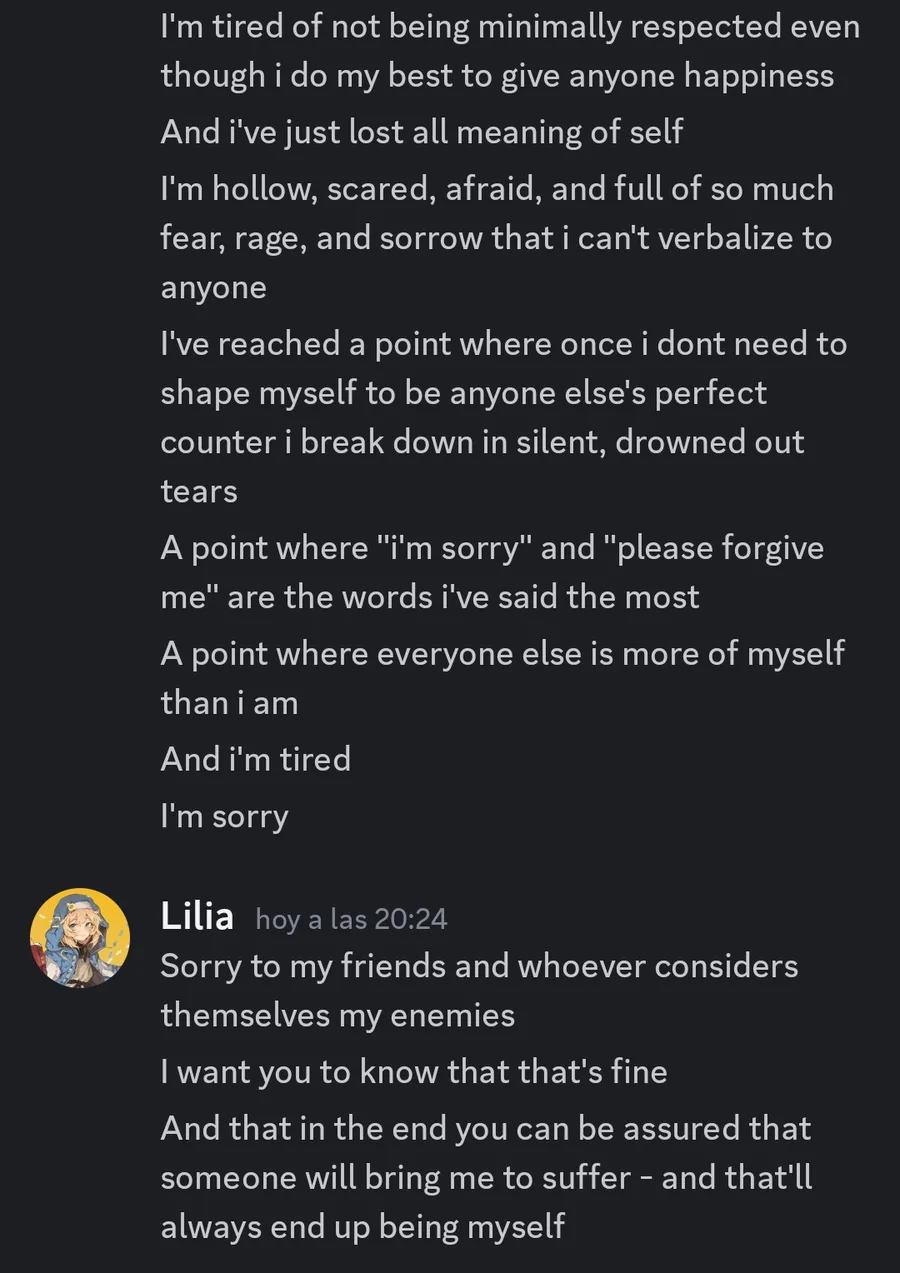Tap line 'And that in the end you can be assured'
The height and width of the screenshot is (1273, 900).
point(485,1128)
